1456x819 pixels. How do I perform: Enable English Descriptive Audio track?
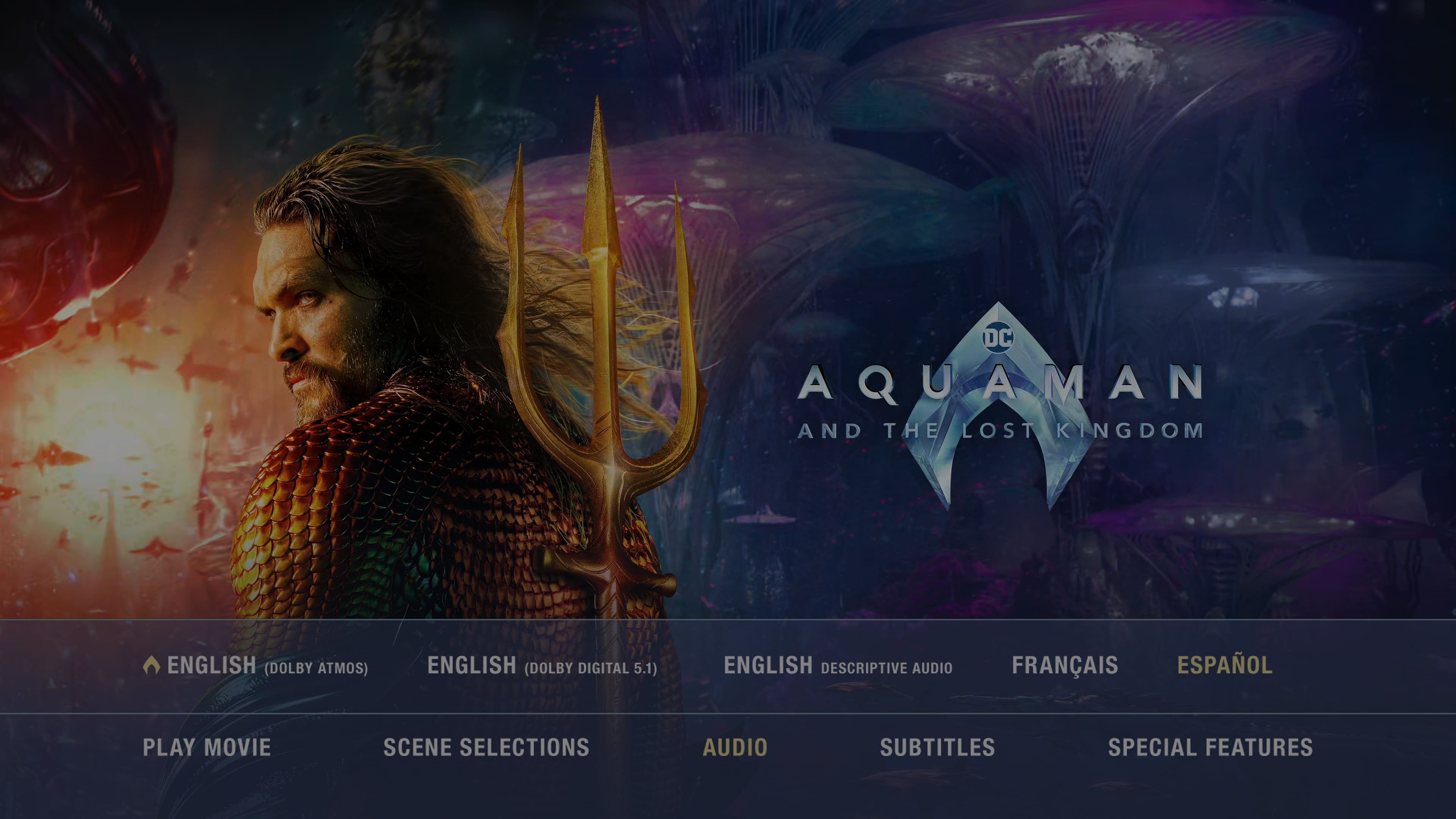pyautogui.click(x=838, y=666)
